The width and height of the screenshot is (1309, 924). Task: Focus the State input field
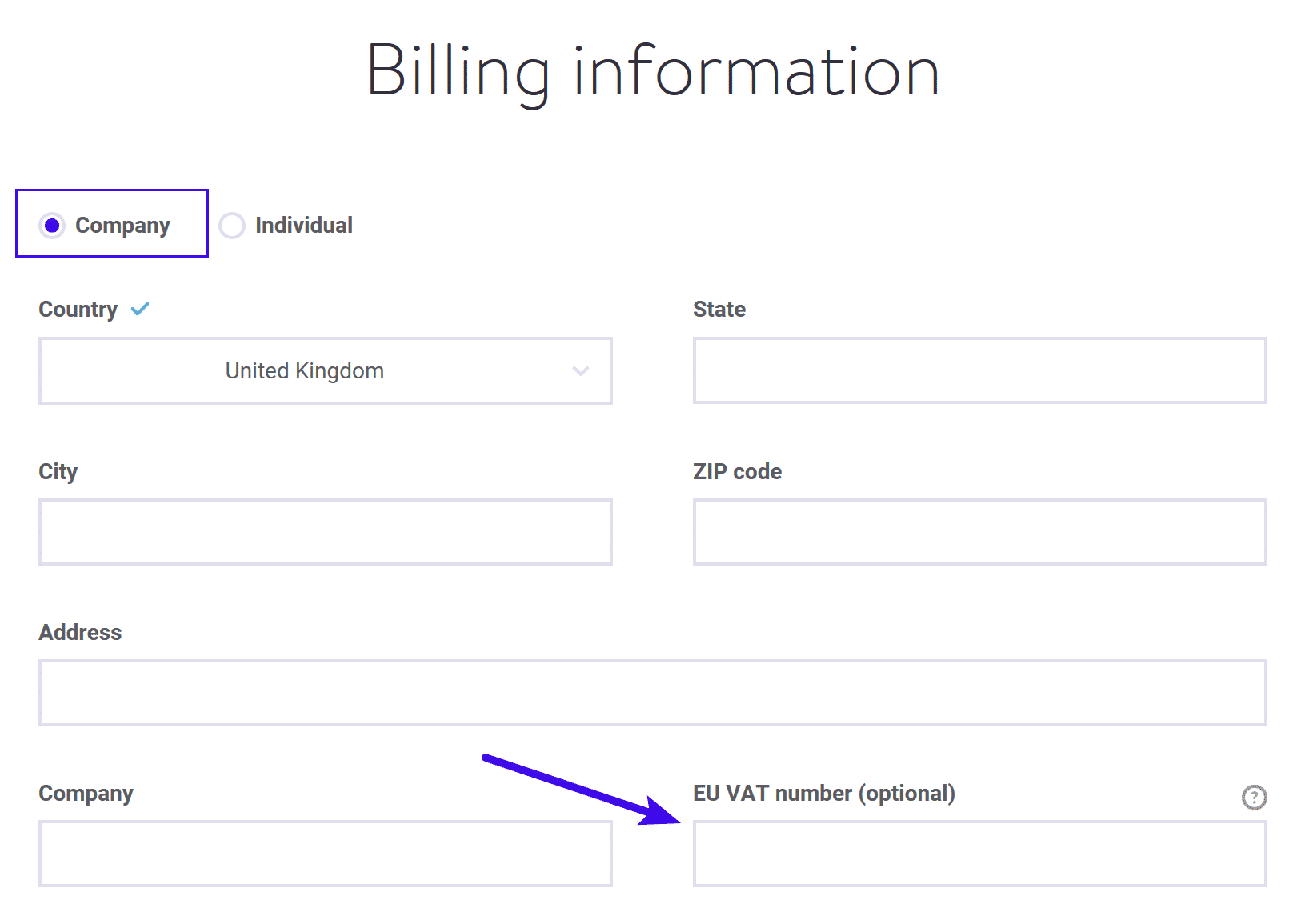pyautogui.click(x=980, y=370)
